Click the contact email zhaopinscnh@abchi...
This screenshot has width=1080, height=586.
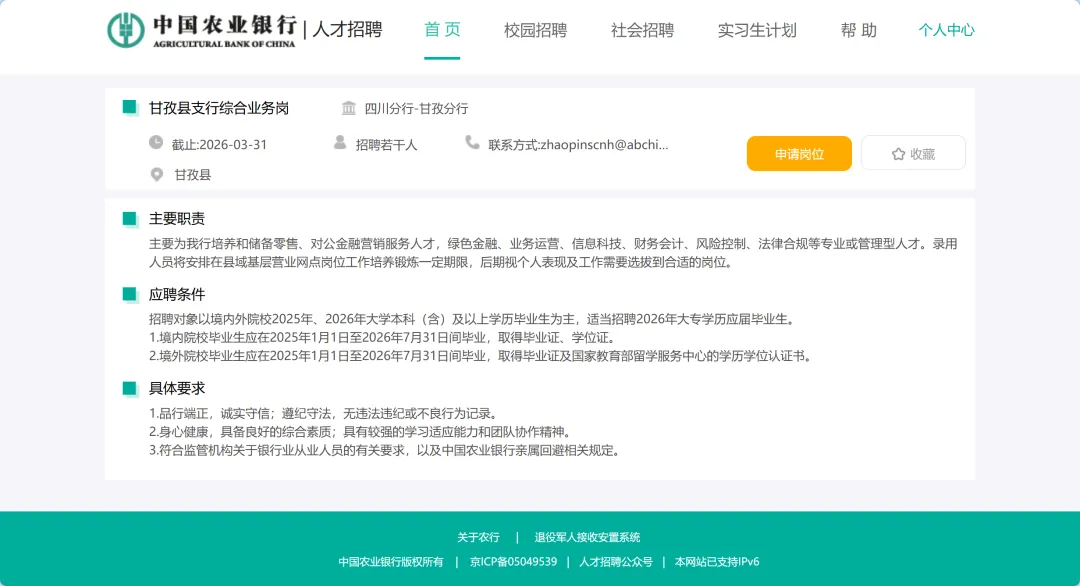pyautogui.click(x=604, y=145)
